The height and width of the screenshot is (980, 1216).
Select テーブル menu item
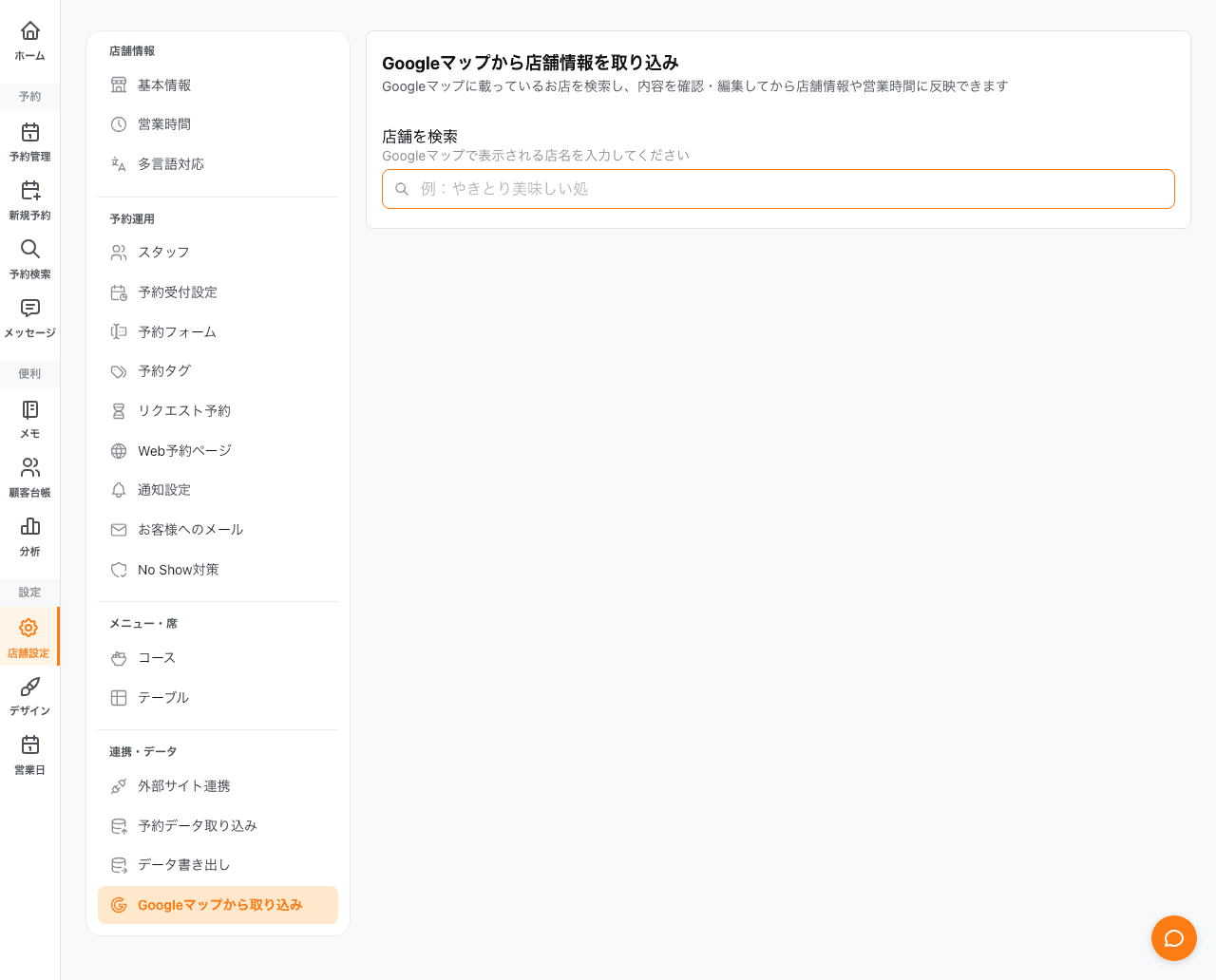point(218,698)
